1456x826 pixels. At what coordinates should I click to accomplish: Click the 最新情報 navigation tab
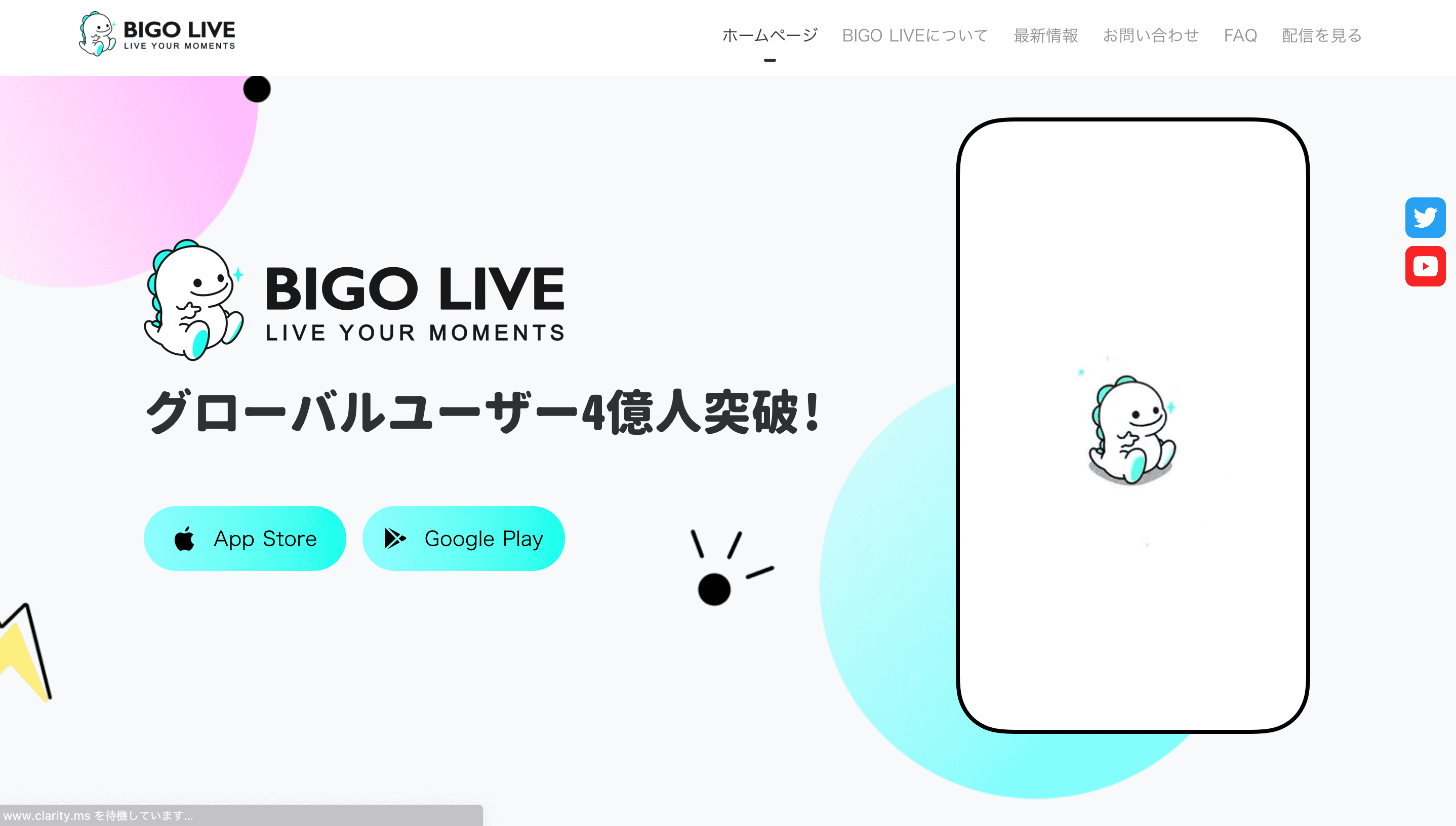coord(1045,35)
